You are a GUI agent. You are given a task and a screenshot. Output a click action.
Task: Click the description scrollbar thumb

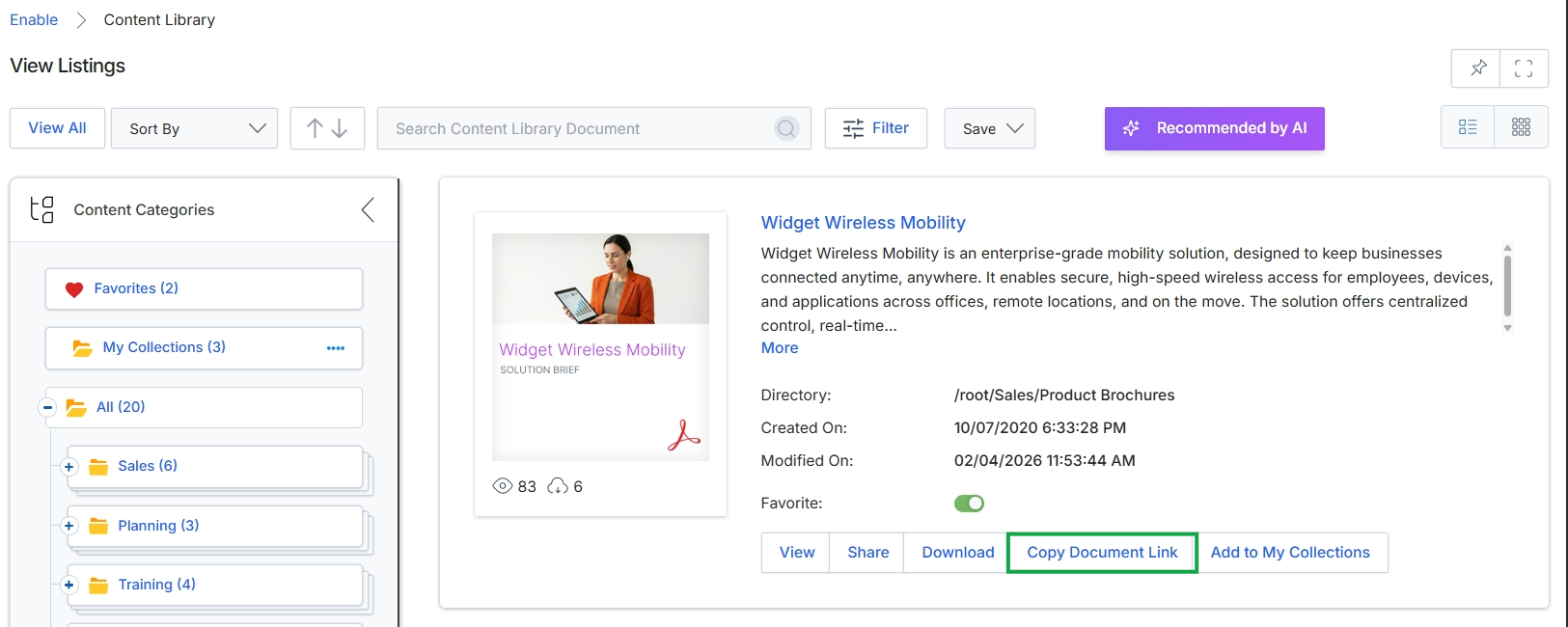coord(1507,286)
